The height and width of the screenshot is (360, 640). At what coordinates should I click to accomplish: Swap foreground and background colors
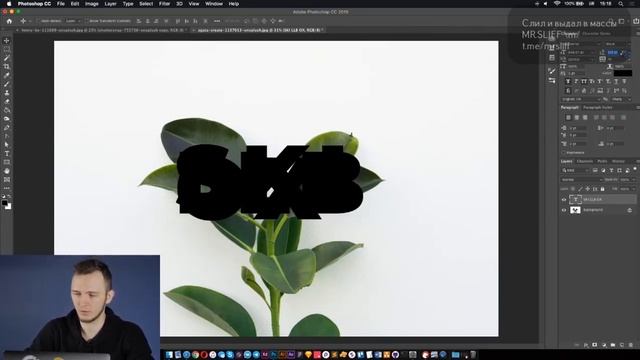9,197
